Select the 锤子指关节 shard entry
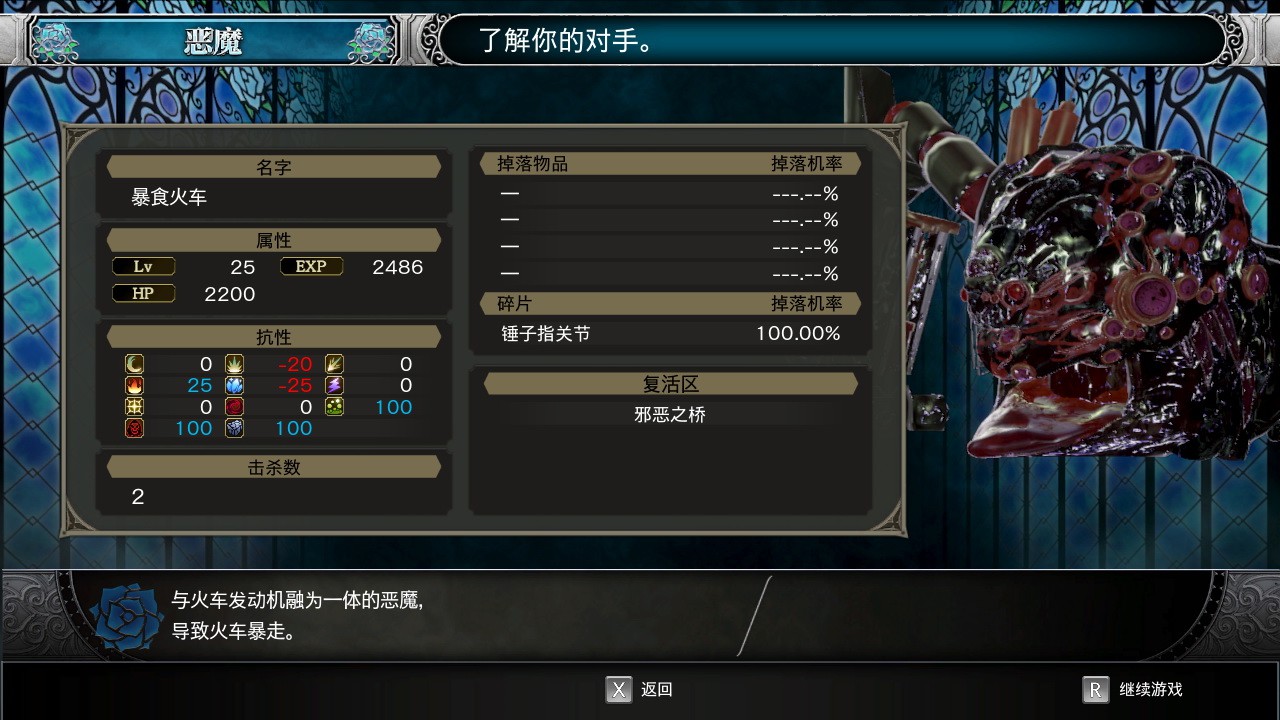The width and height of the screenshot is (1280, 720). [x=670, y=334]
